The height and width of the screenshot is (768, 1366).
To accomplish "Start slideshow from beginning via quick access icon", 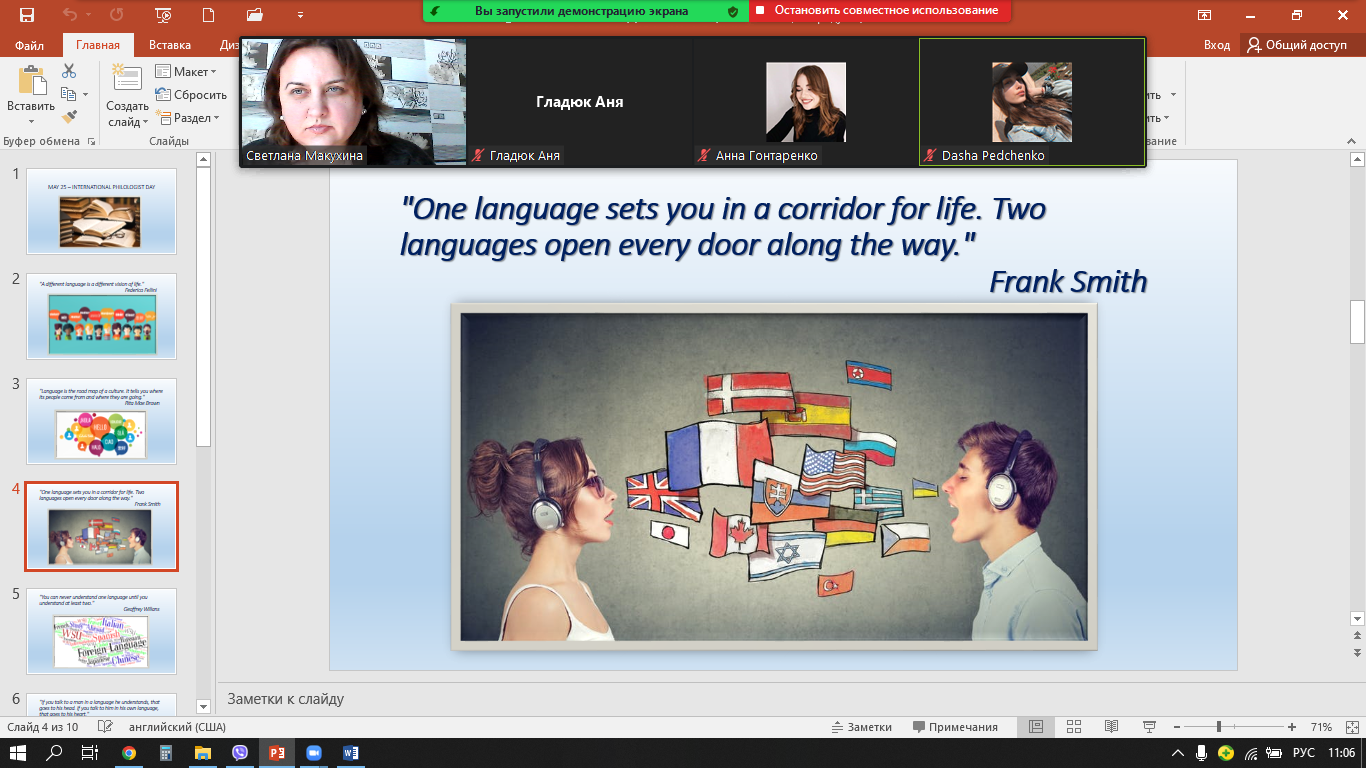I will 163,15.
